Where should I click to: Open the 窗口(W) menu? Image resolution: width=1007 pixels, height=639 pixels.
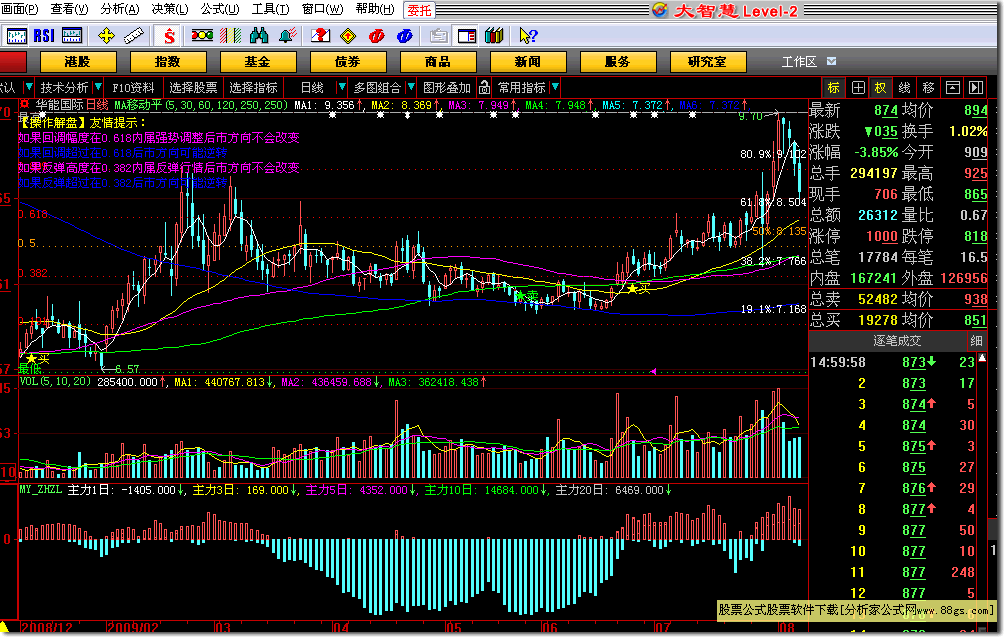[323, 9]
